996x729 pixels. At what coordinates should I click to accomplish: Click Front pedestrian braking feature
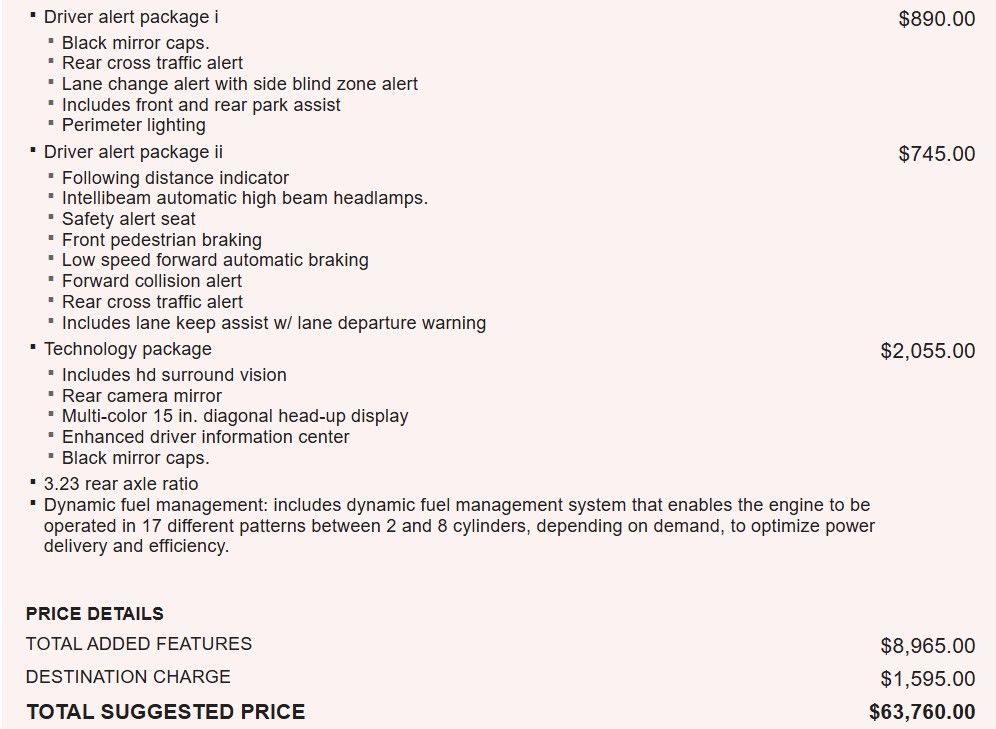tap(161, 240)
